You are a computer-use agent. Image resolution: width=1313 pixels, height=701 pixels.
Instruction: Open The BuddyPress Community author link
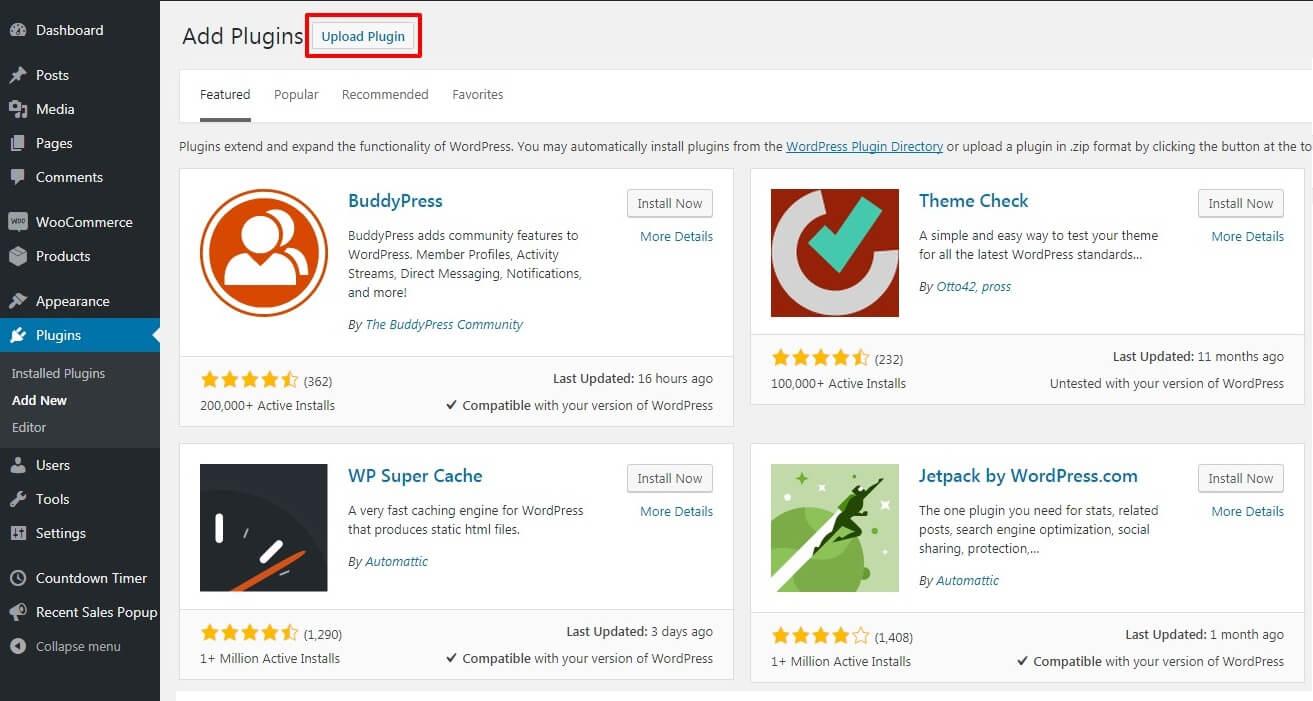pos(444,325)
